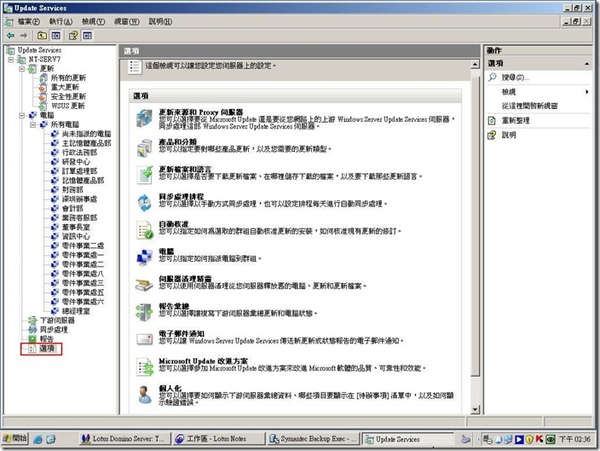The image size is (600, 451).
Task: Click the 重新整理 refresh icon in actions pane
Action: (492, 120)
